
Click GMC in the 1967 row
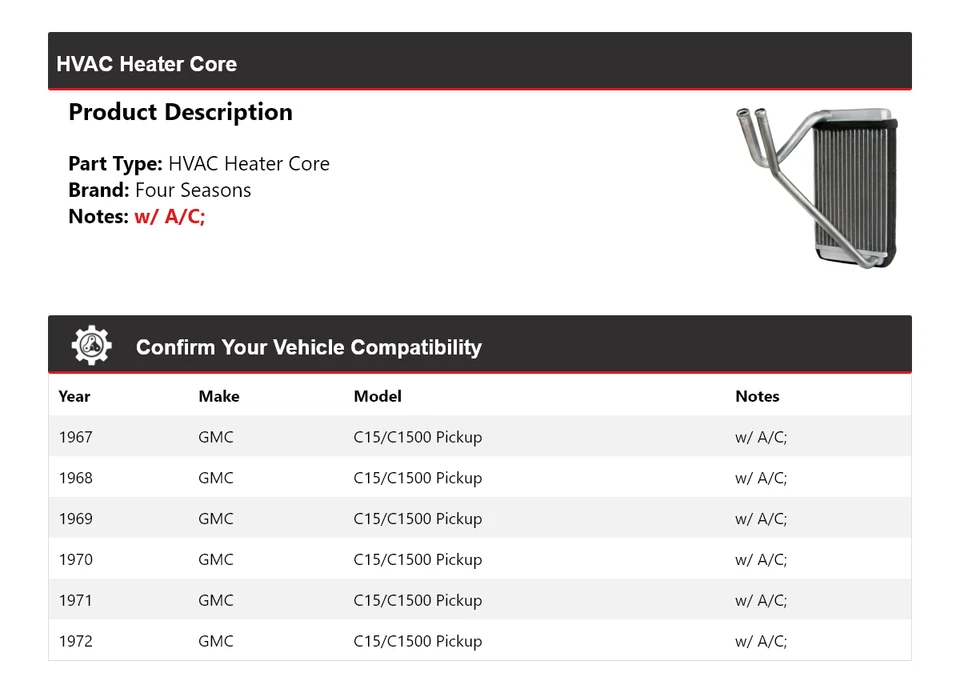click(x=216, y=437)
